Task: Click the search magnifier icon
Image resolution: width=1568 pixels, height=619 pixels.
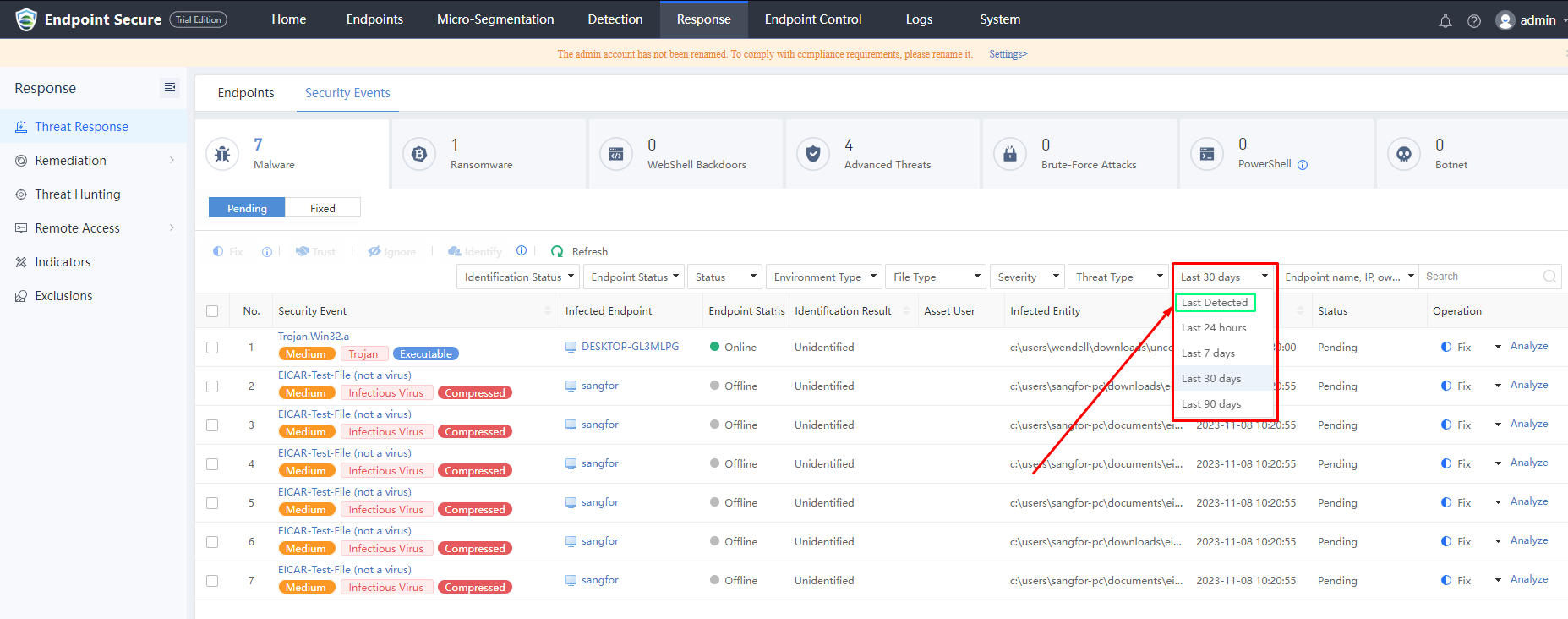Action: (1549, 277)
